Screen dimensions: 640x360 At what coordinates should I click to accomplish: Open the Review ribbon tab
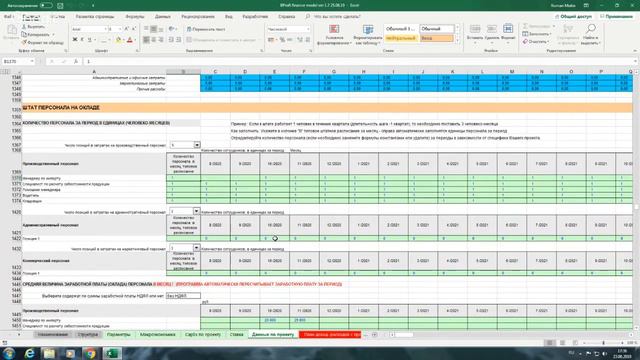198,17
